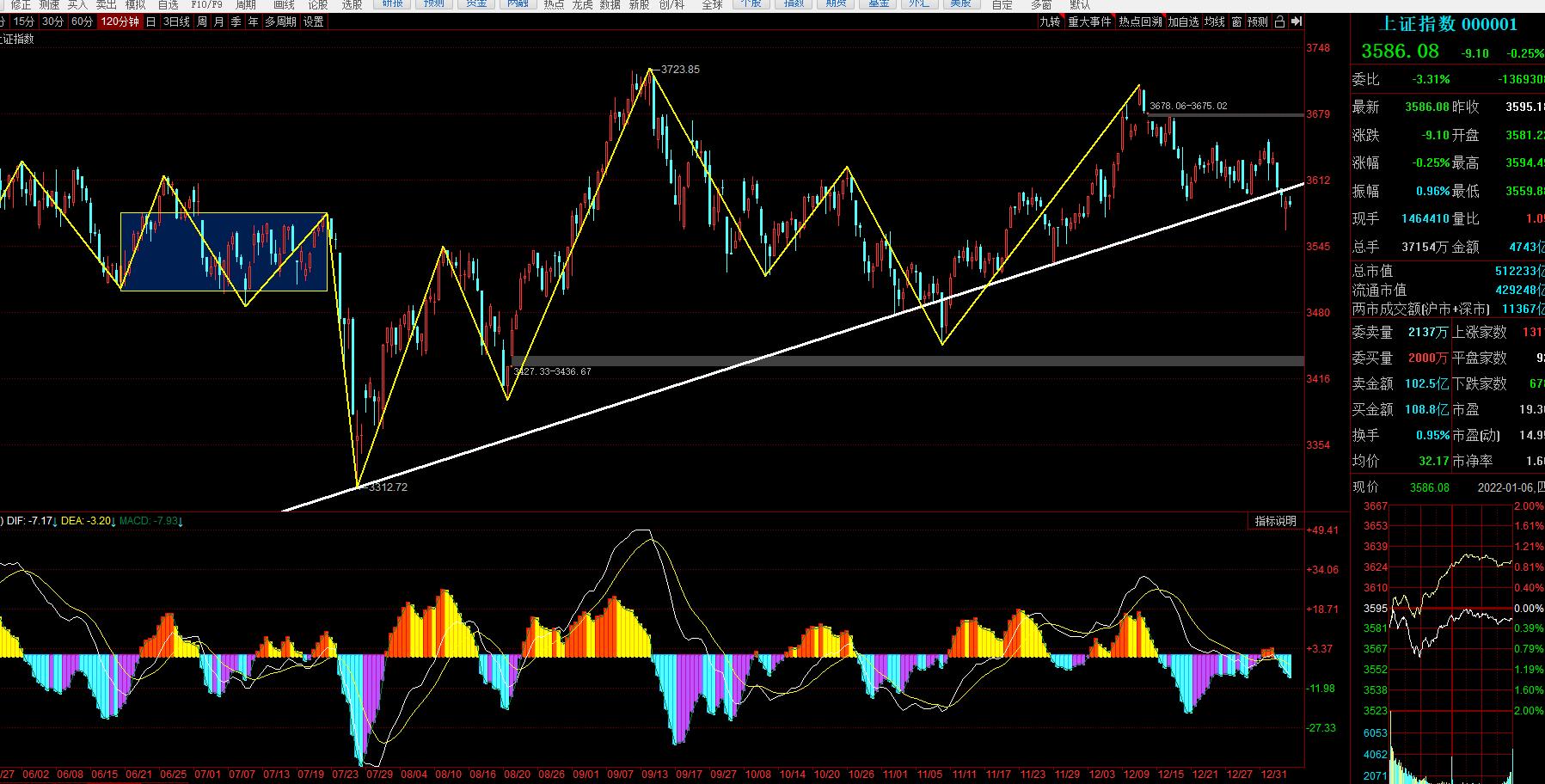Click the 07/23 date on the time axis
The height and width of the screenshot is (784, 1545).
tap(346, 775)
